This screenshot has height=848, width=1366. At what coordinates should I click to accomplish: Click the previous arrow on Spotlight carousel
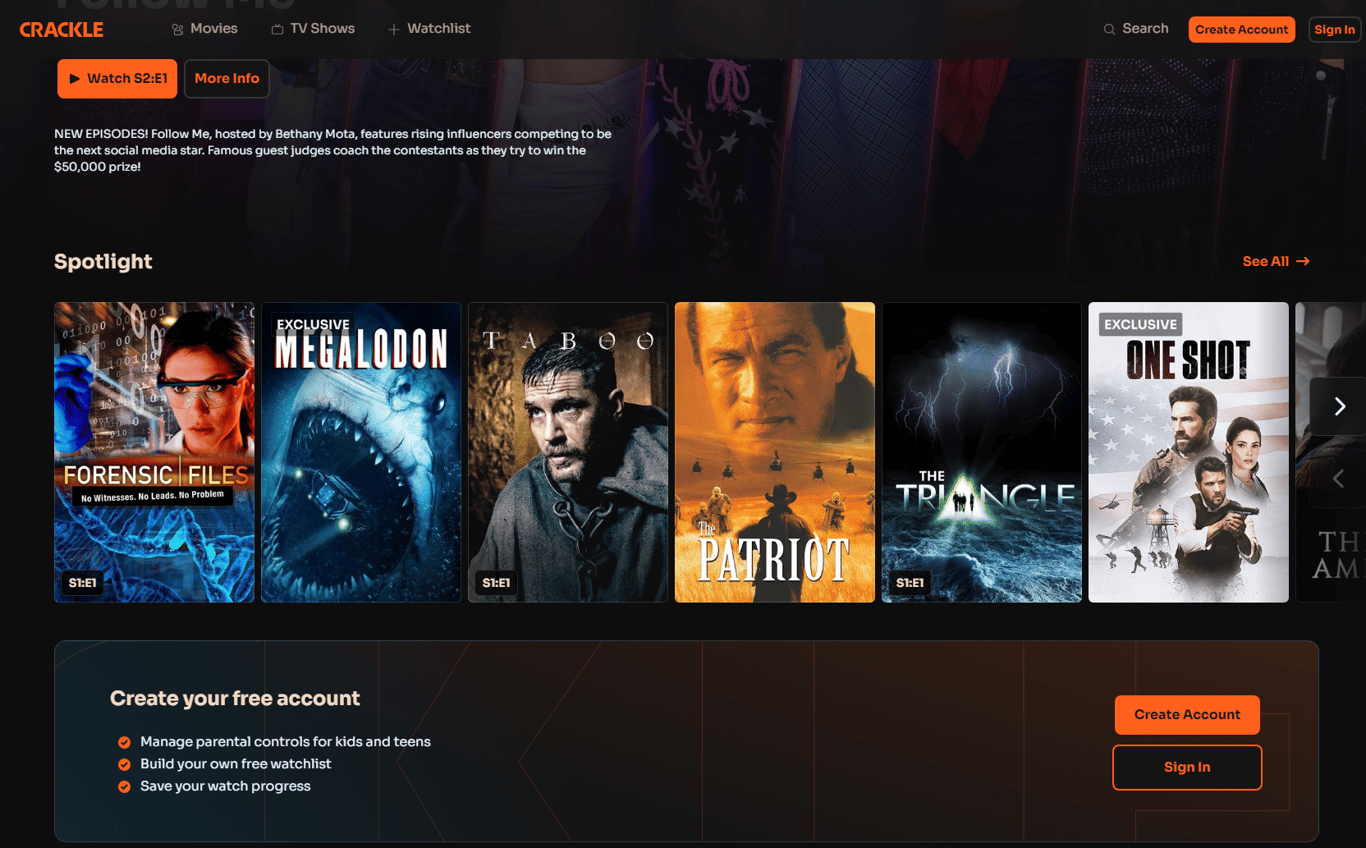(1339, 479)
